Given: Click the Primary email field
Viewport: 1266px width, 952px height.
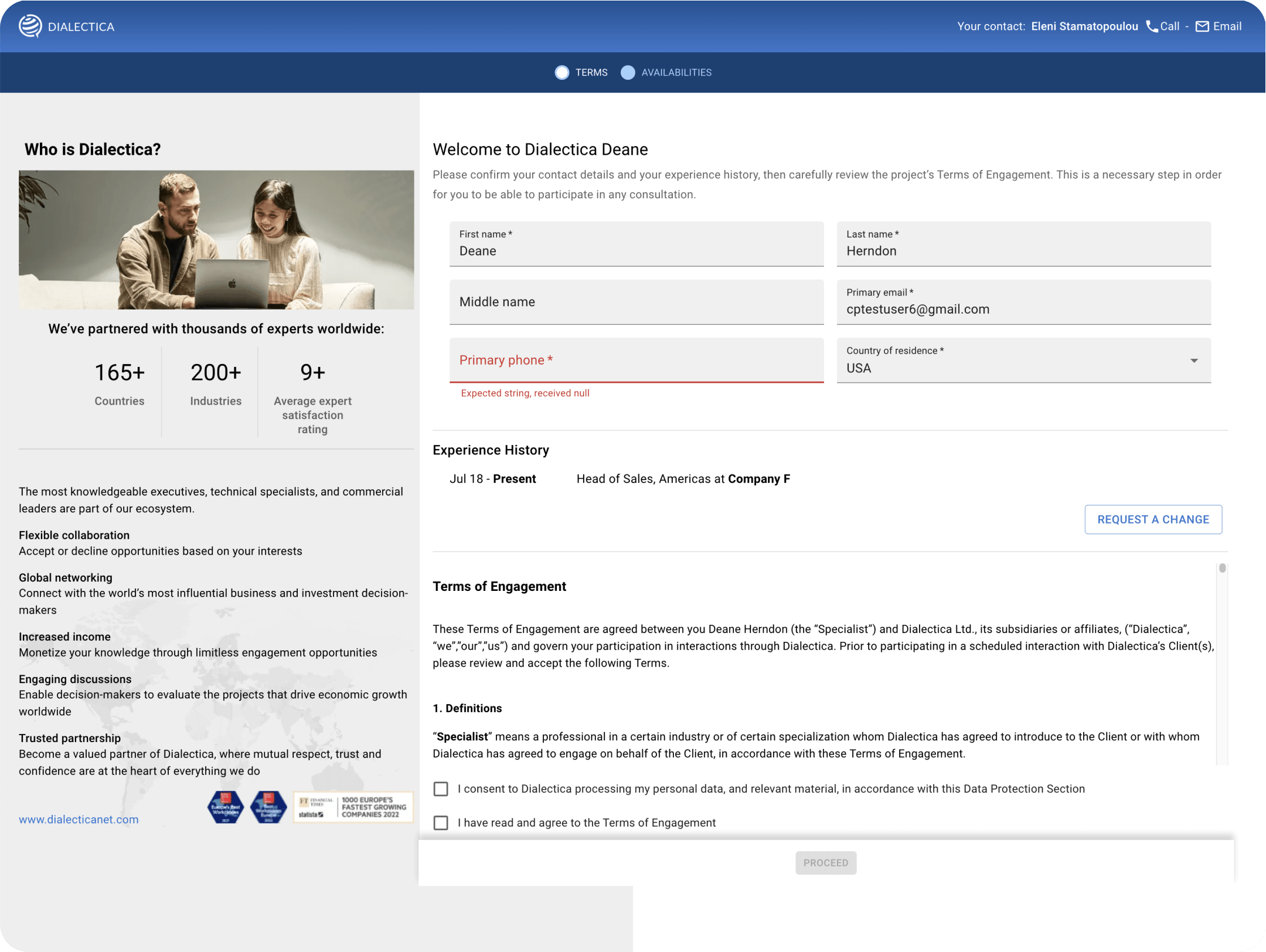Looking at the screenshot, I should coord(1023,302).
